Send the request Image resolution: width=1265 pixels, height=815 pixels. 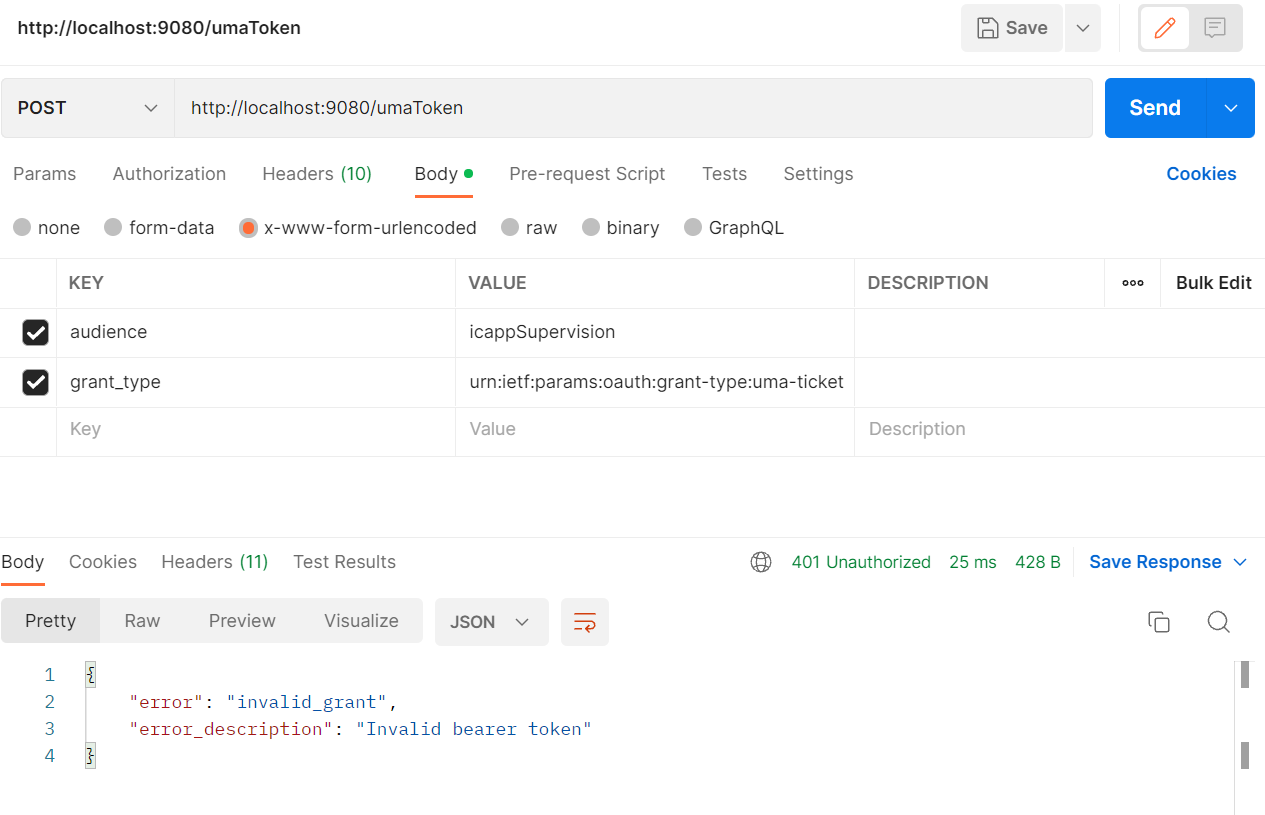pos(1155,108)
